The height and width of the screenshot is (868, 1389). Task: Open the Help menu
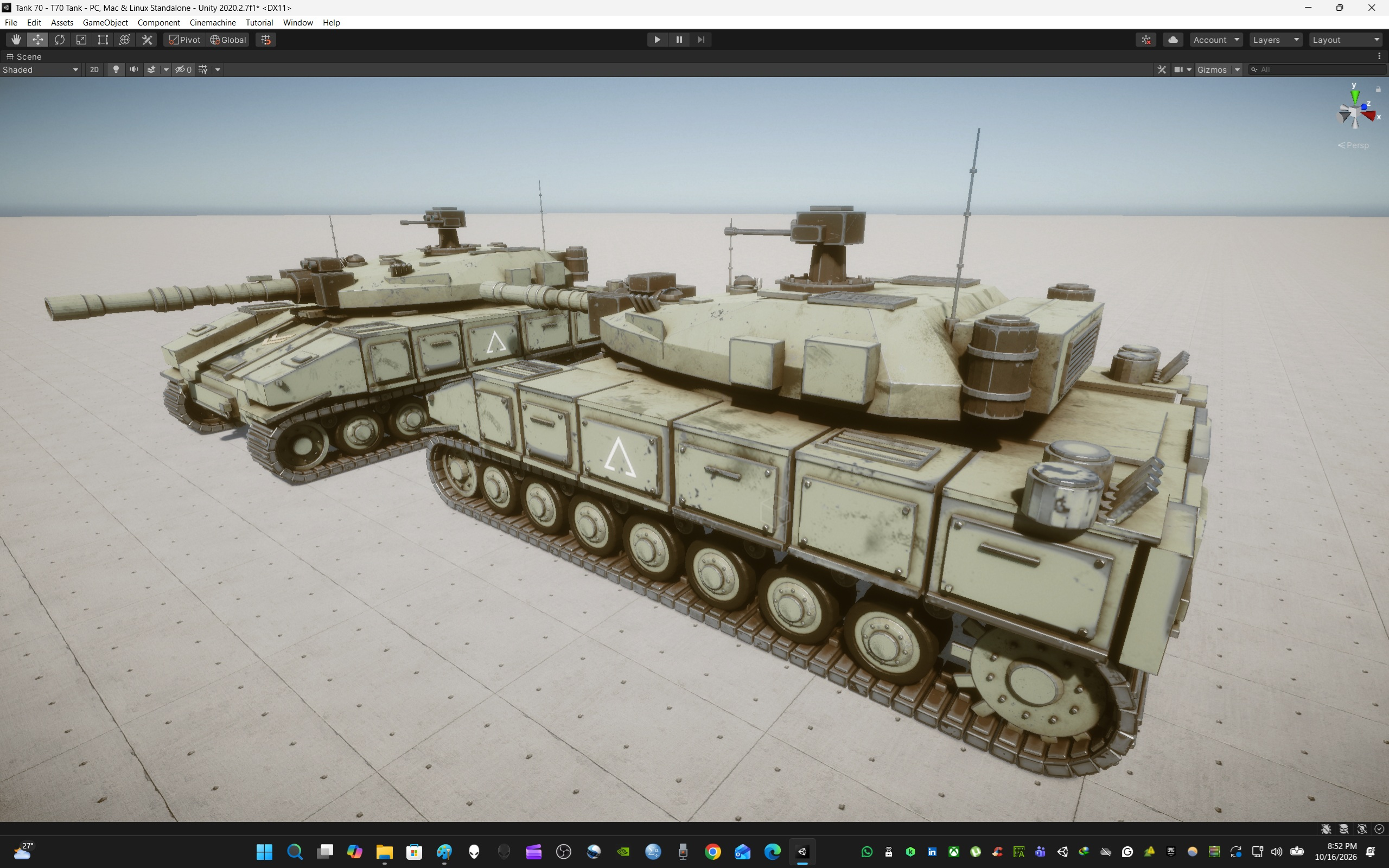[x=331, y=22]
